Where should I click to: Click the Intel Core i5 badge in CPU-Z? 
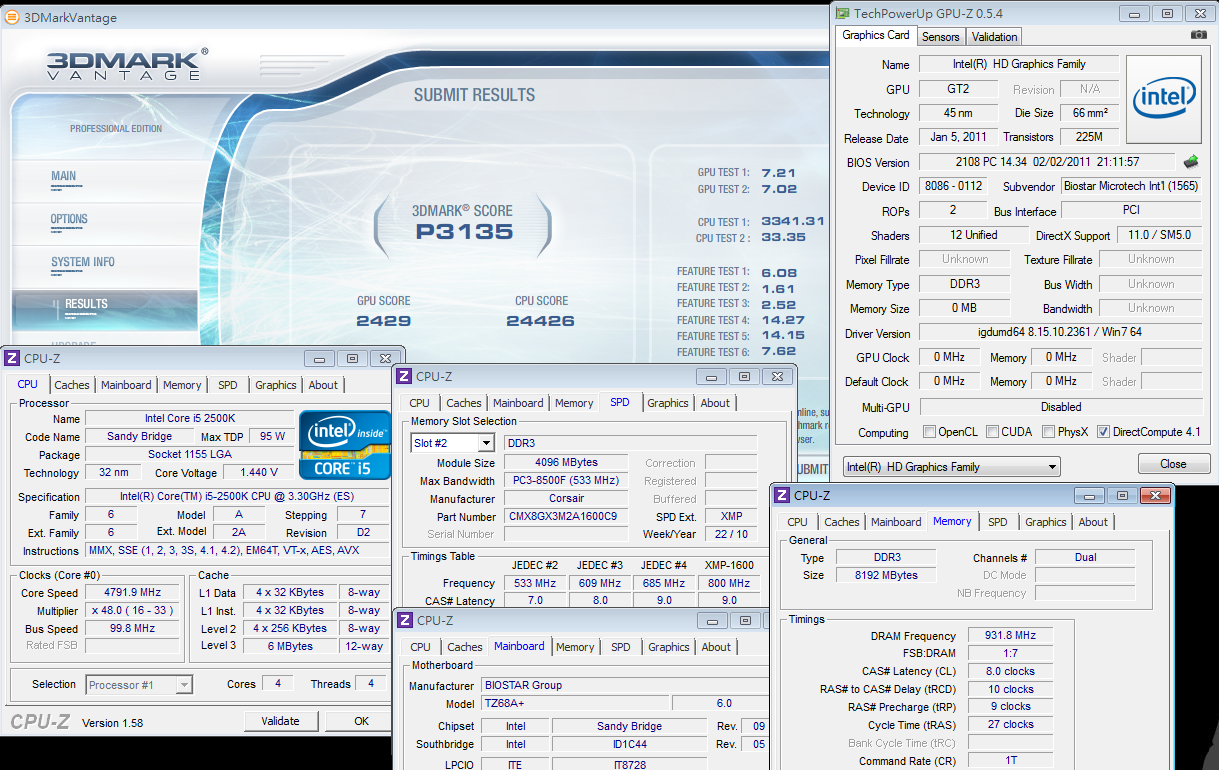[x=343, y=445]
